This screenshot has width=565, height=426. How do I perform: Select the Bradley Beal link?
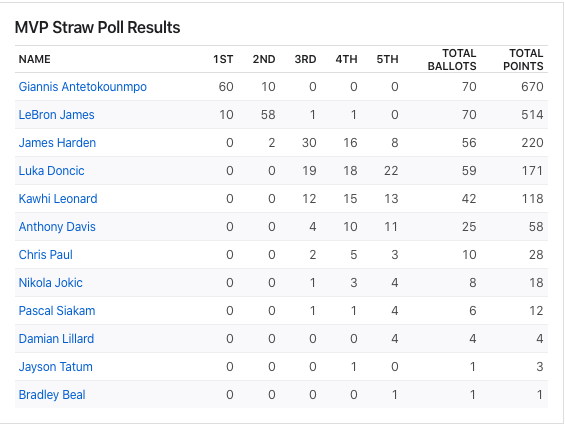pos(52,395)
